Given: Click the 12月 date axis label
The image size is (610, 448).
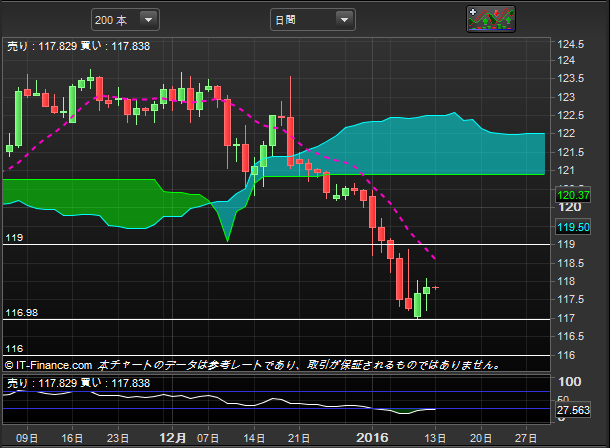Looking at the screenshot, I should tap(173, 438).
